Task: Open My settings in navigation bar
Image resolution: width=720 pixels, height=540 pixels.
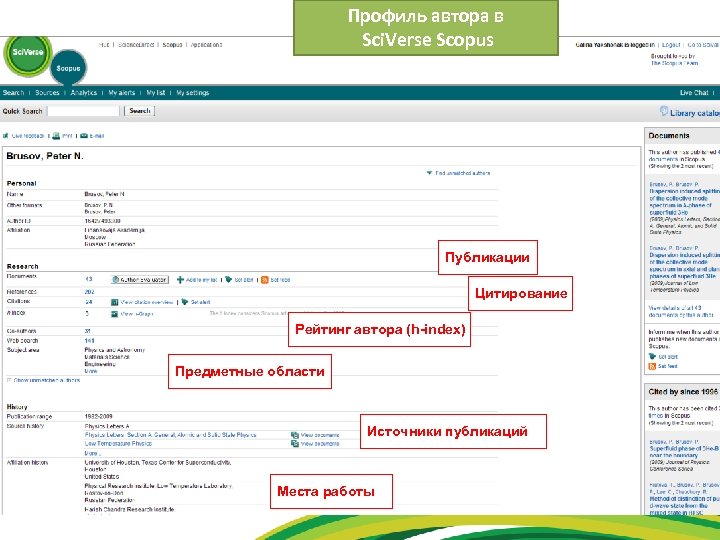Action: [193, 93]
